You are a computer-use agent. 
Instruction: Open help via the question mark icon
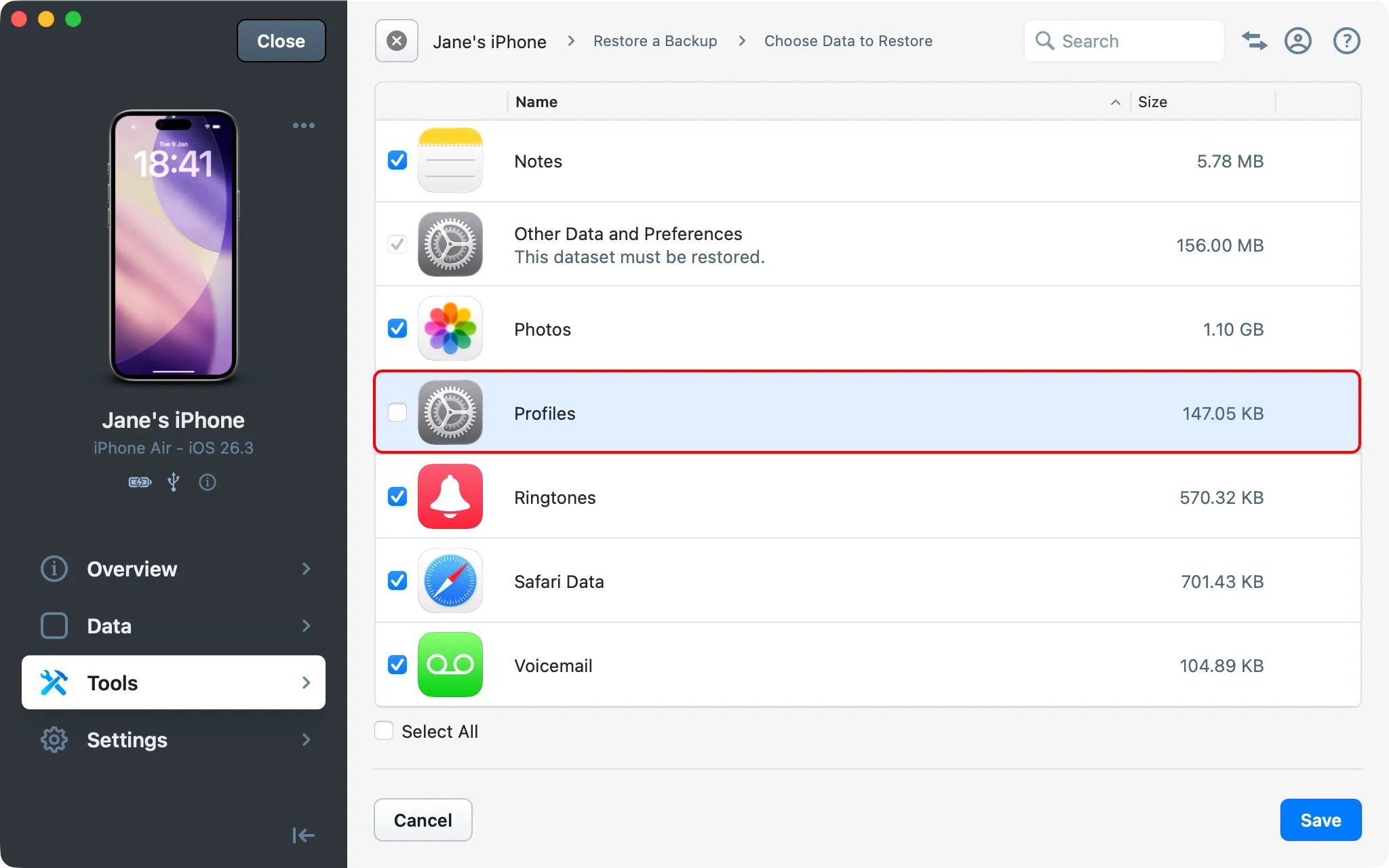pos(1346,41)
